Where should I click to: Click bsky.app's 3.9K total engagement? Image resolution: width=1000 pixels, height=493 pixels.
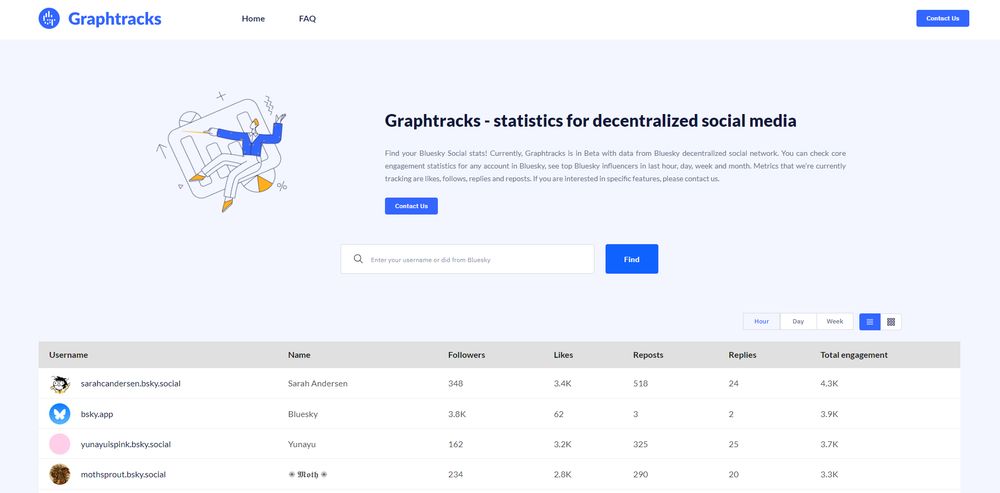(829, 414)
